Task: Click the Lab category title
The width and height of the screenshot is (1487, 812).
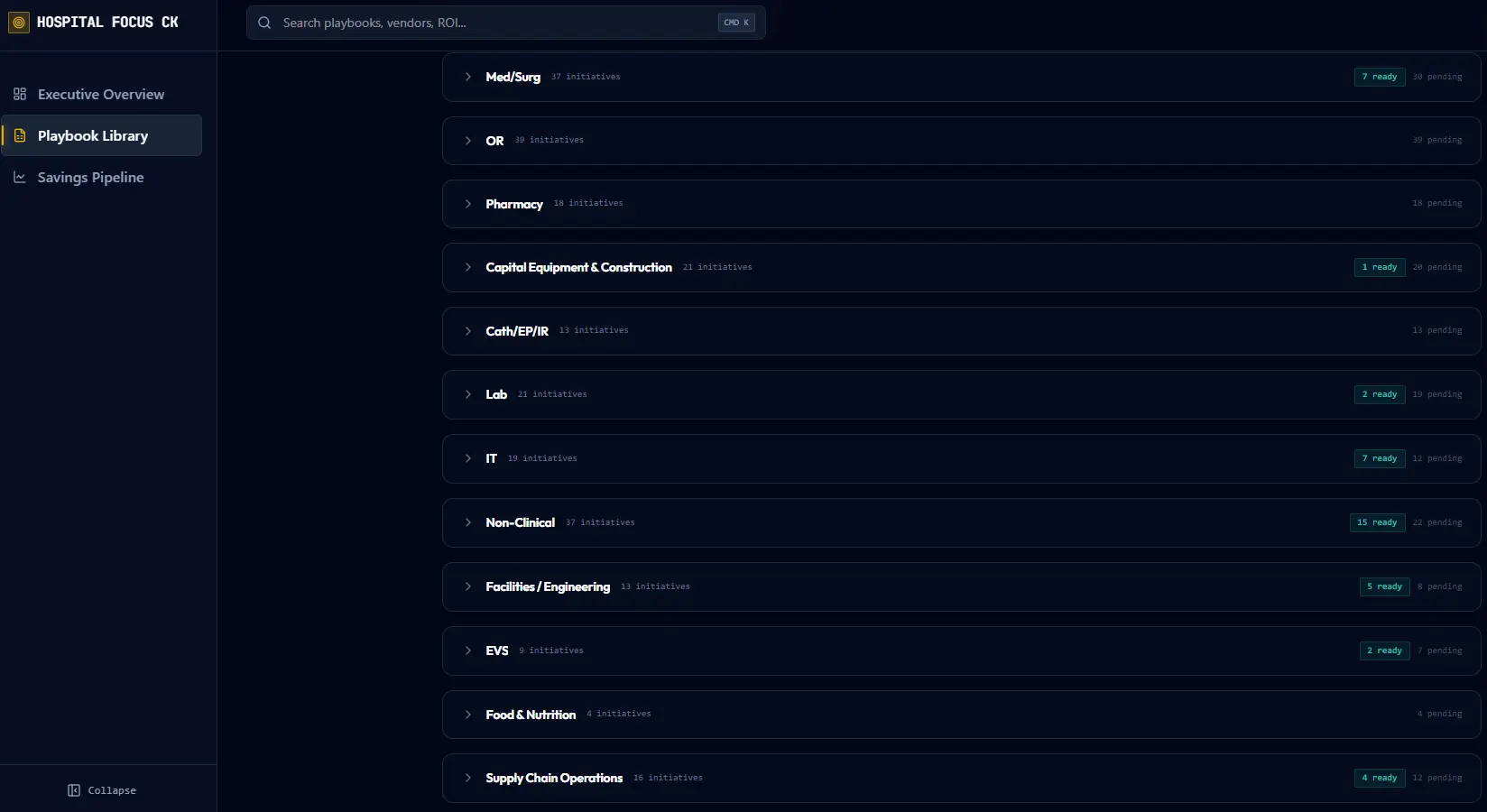Action: [x=496, y=394]
